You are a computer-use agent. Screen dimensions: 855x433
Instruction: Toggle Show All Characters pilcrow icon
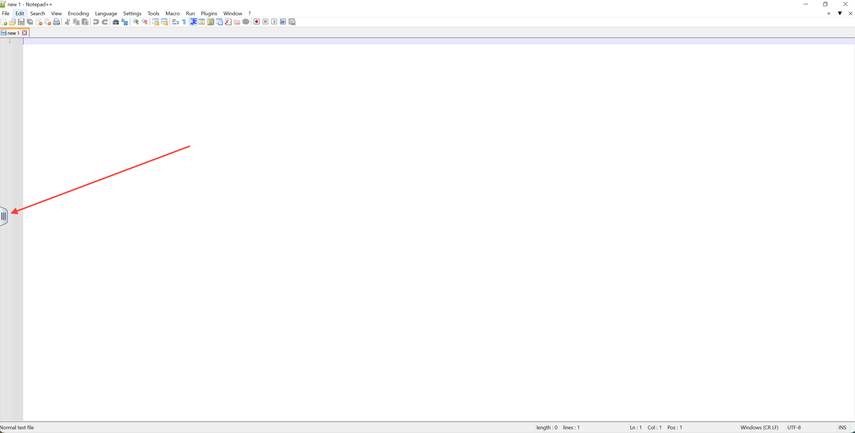coord(184,22)
